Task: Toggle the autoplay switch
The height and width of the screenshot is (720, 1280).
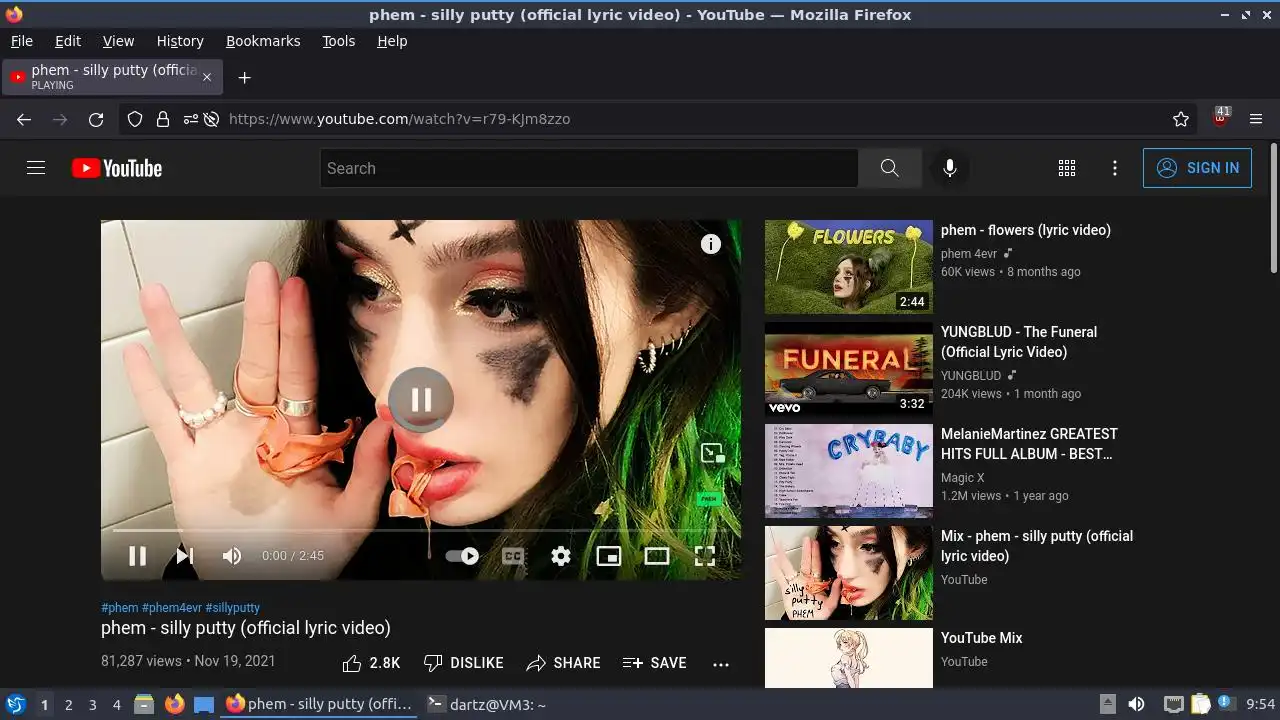Action: [462, 556]
